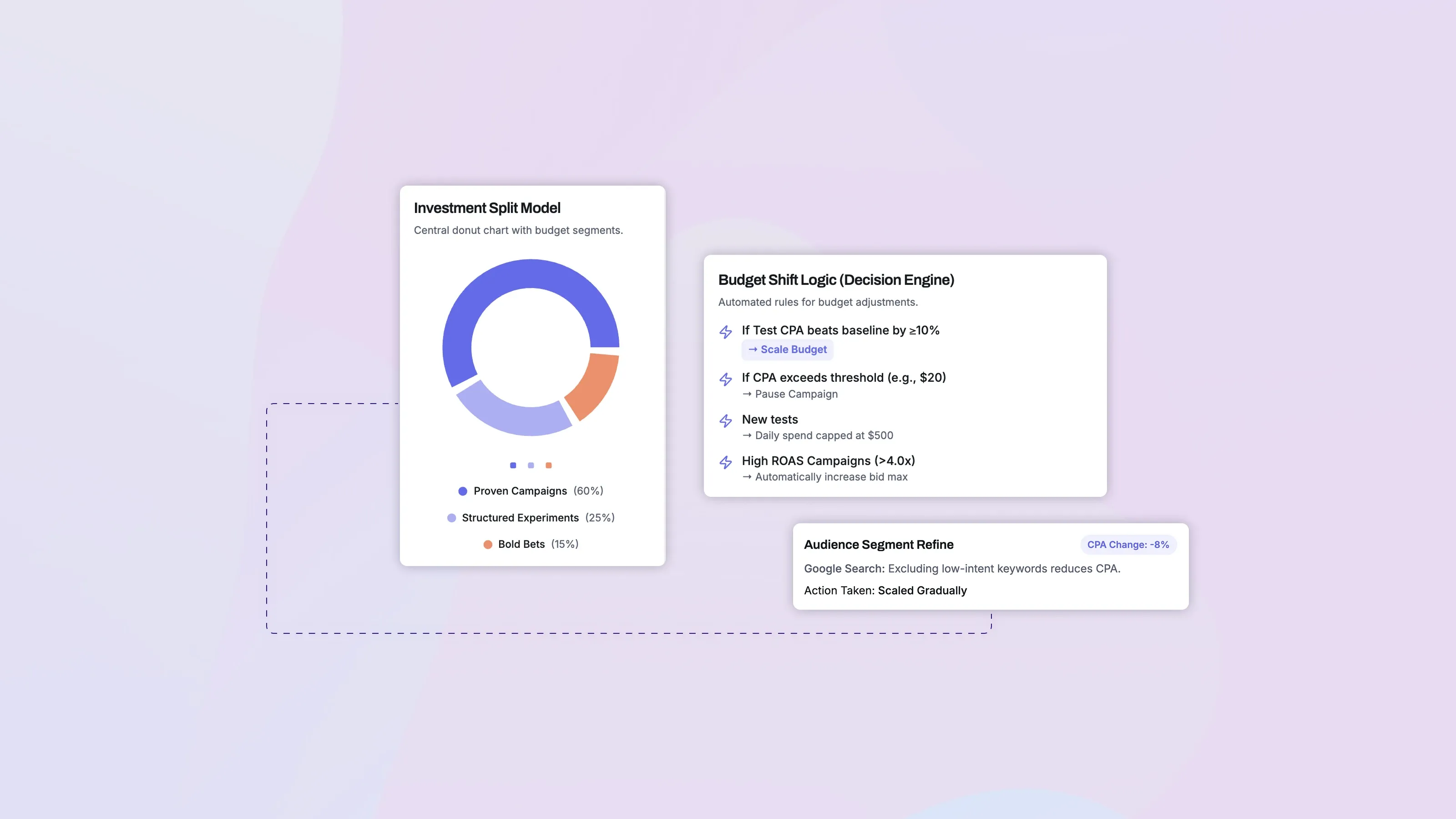Click lightning icon next to New tests
Screen dimensions: 1456x819
pyautogui.click(x=725, y=420)
